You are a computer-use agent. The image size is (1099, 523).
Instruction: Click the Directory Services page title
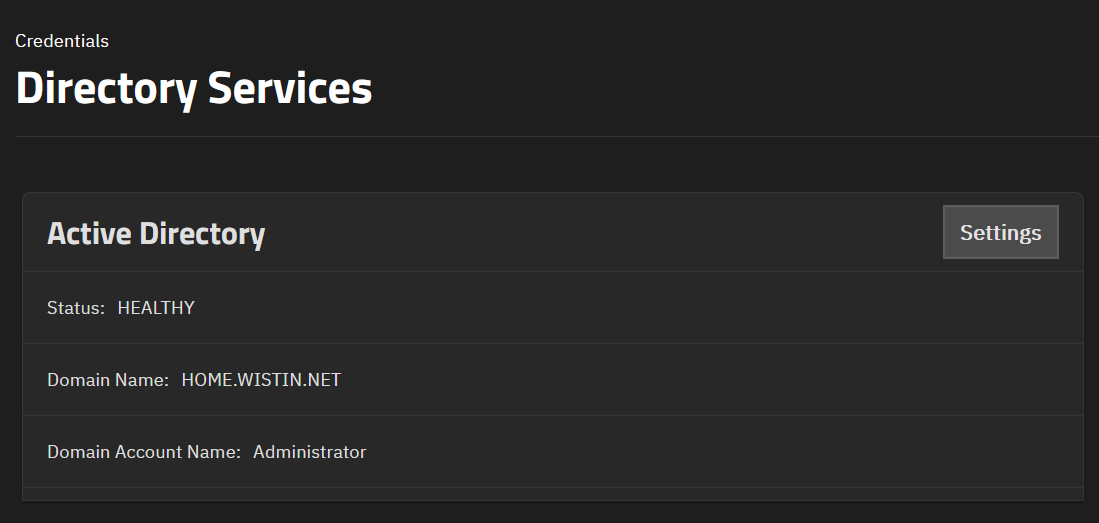point(193,90)
